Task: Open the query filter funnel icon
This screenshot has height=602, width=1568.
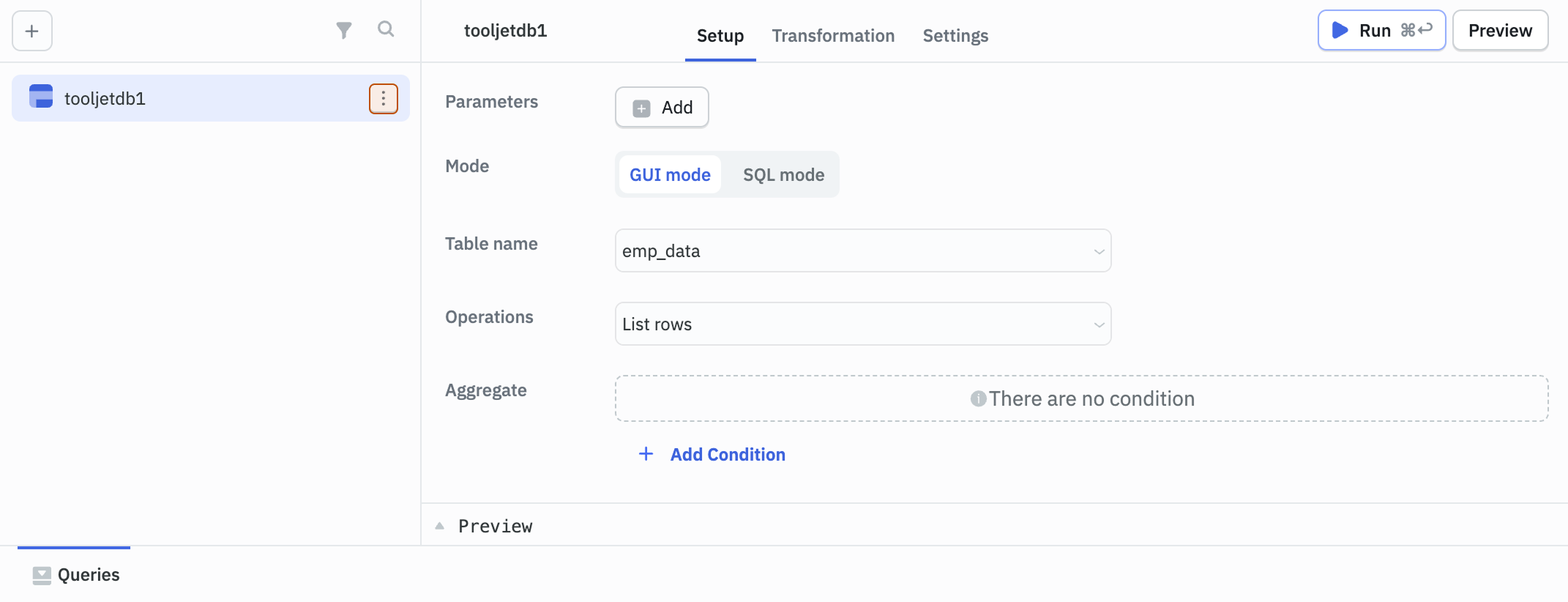Action: (344, 30)
